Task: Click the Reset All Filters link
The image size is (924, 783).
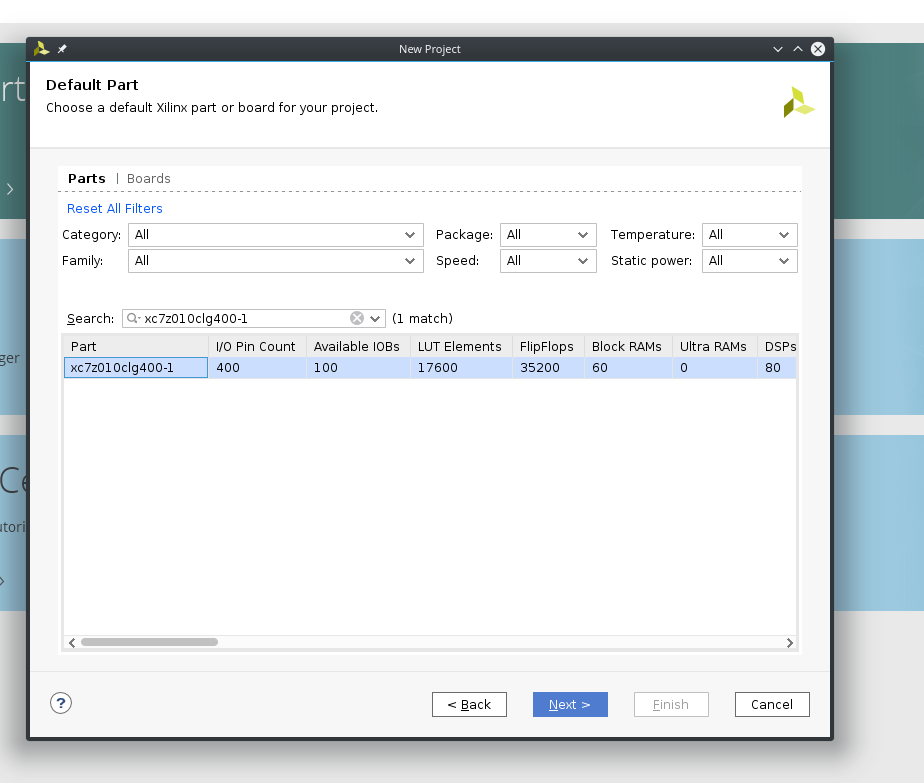Action: point(114,209)
